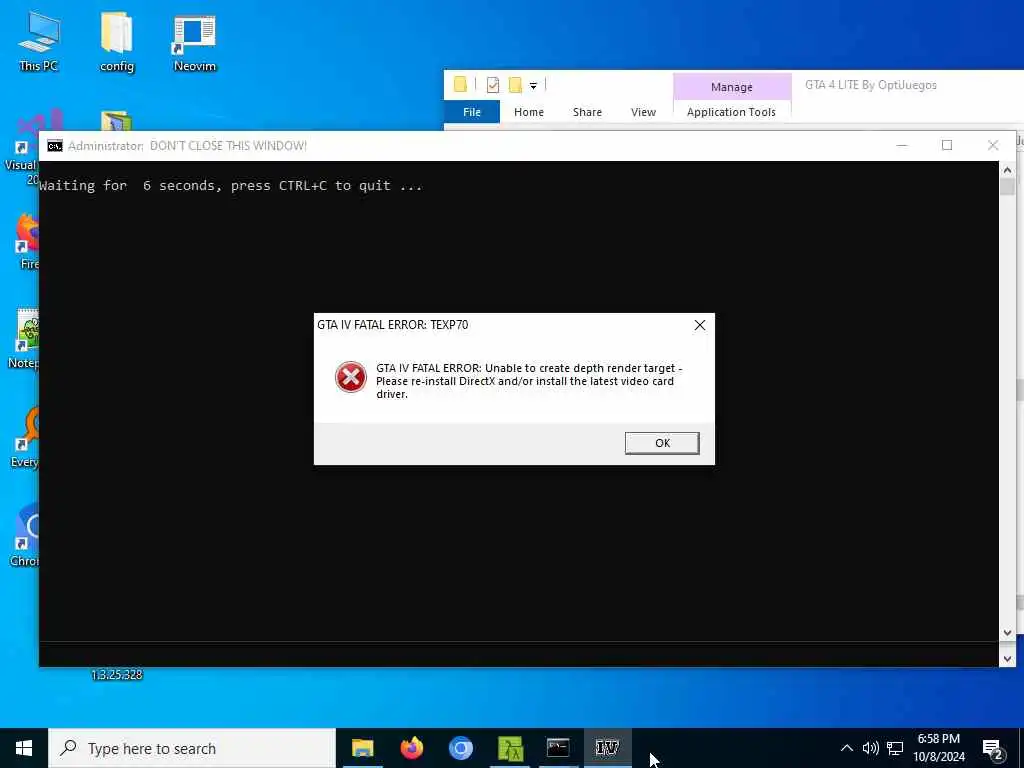Close the DON'T CLOSE THIS WINDOW console
Image resolution: width=1024 pixels, height=768 pixels.
click(993, 145)
